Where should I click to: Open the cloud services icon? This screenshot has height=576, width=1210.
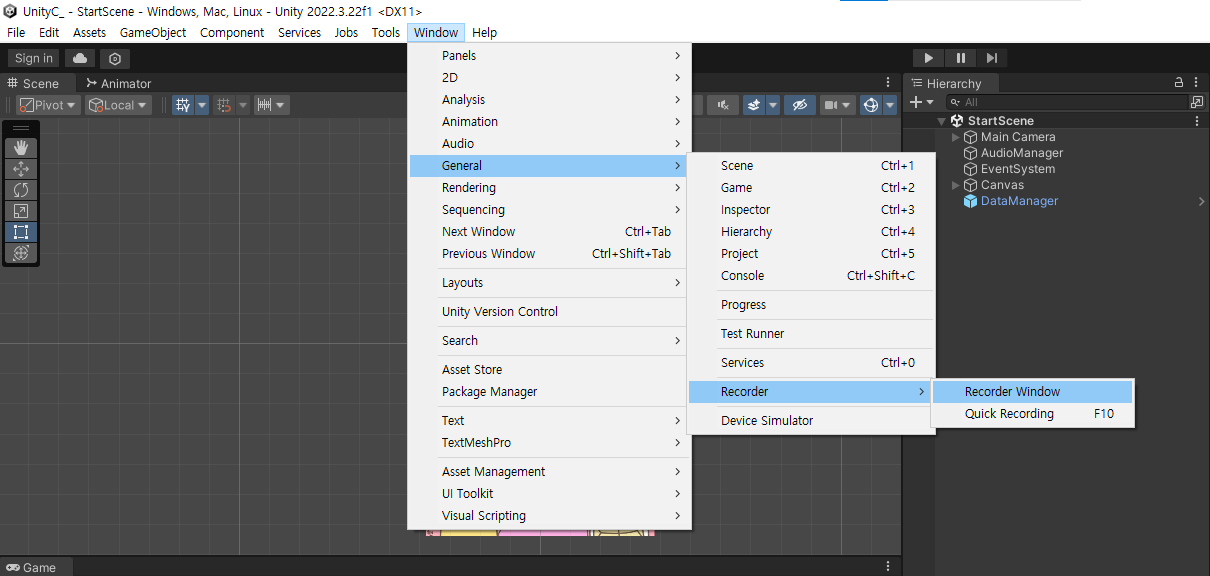tap(80, 59)
